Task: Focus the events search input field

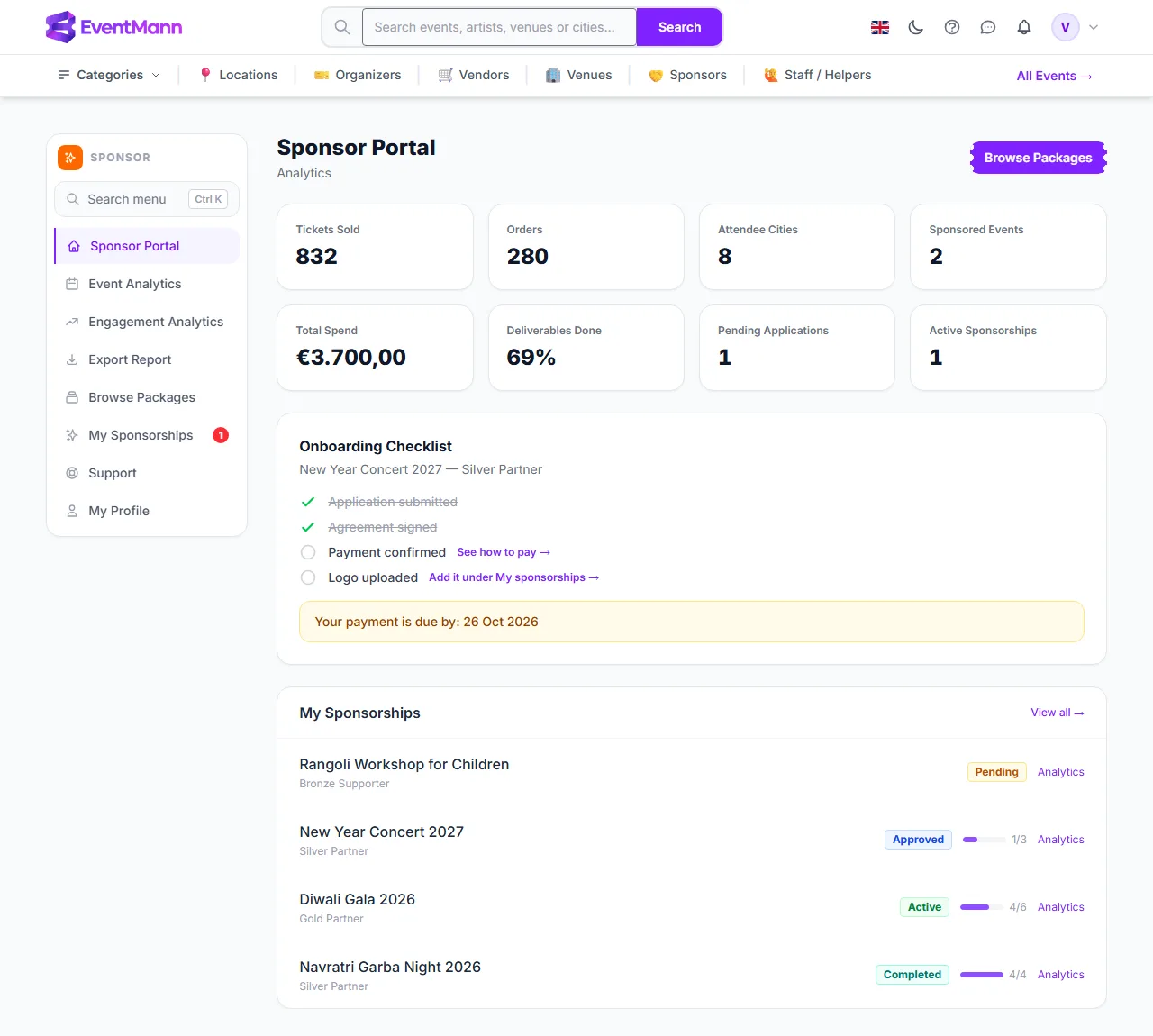Action: click(499, 27)
